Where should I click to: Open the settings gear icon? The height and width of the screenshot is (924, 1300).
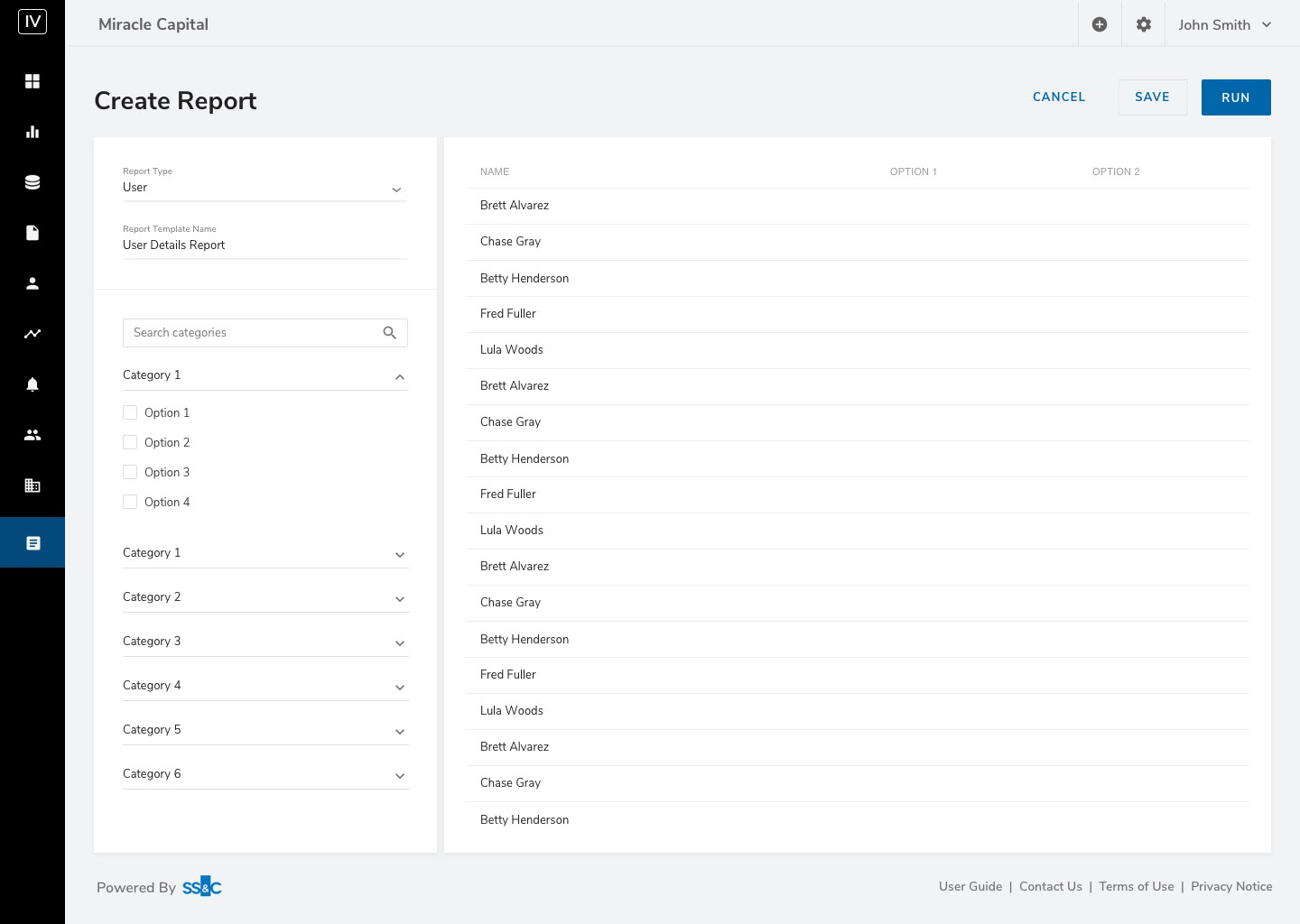click(x=1144, y=24)
